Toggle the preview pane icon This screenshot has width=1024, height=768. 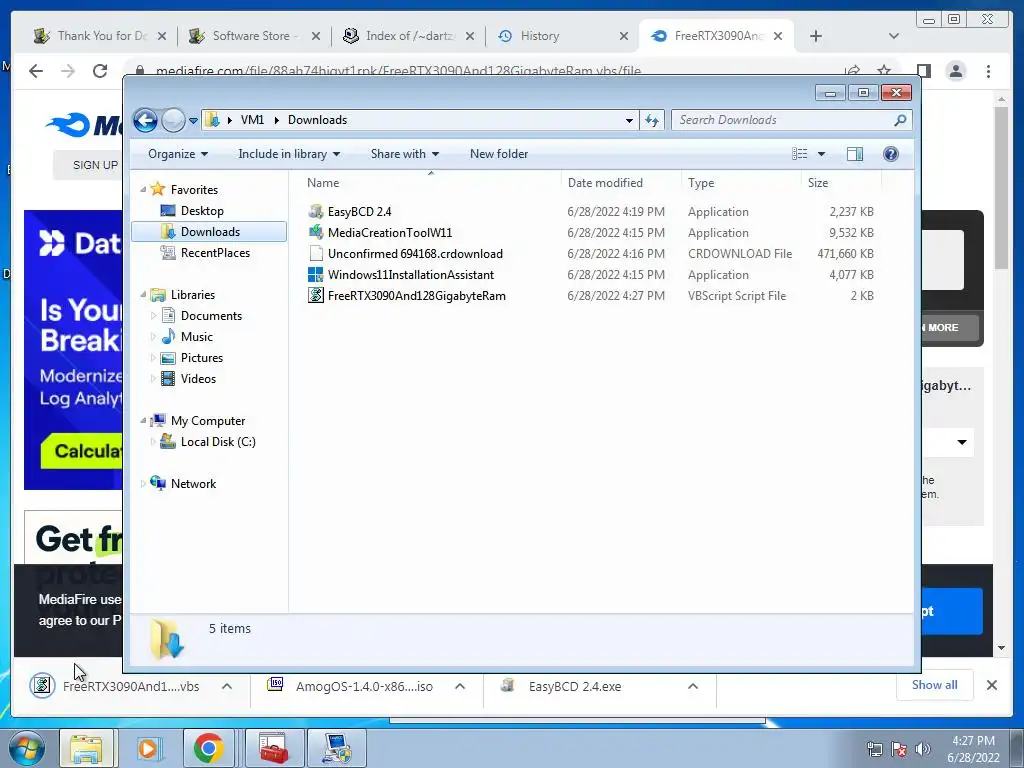tap(855, 154)
